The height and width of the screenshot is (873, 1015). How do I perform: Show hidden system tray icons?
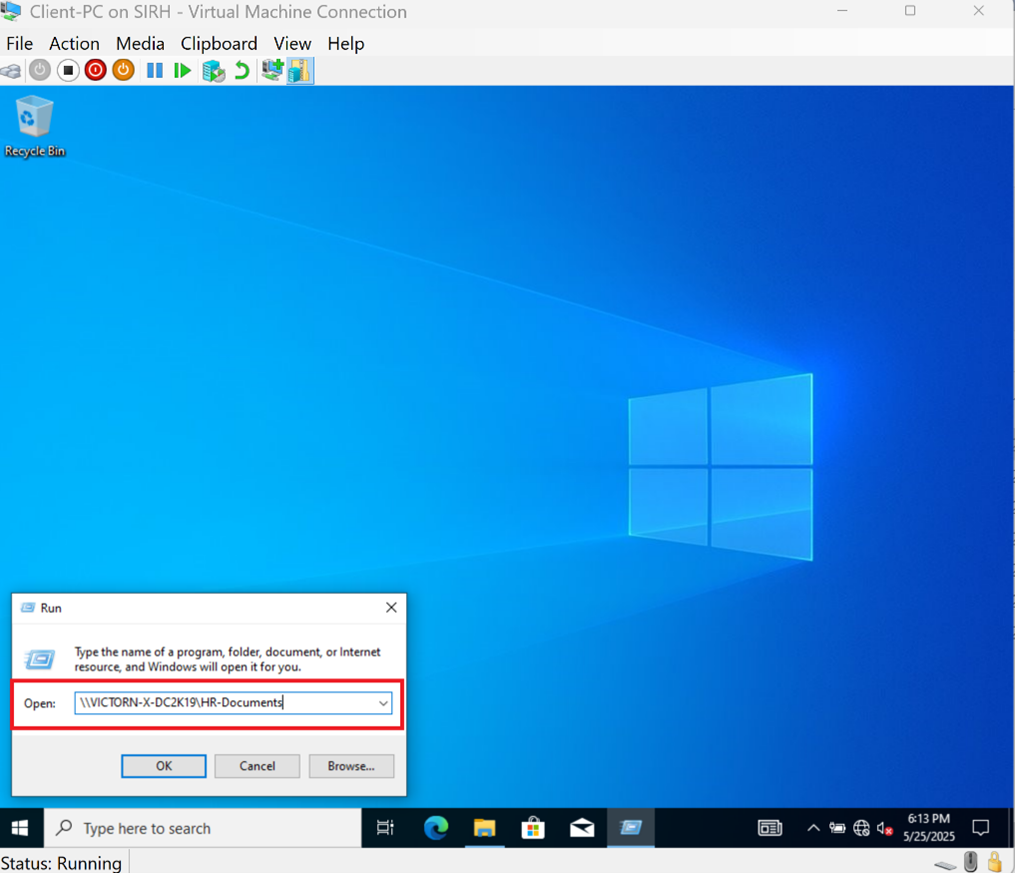tap(813, 828)
